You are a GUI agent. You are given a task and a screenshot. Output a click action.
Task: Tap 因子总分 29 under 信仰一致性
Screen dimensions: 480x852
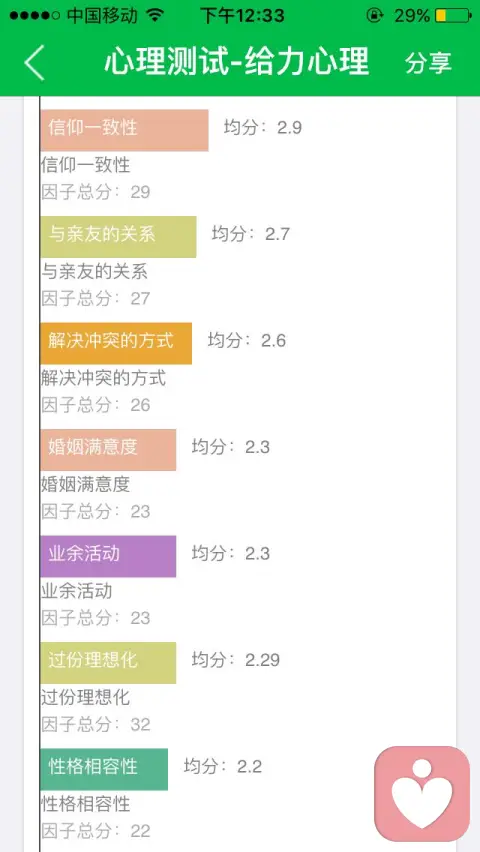pyautogui.click(x=96, y=192)
